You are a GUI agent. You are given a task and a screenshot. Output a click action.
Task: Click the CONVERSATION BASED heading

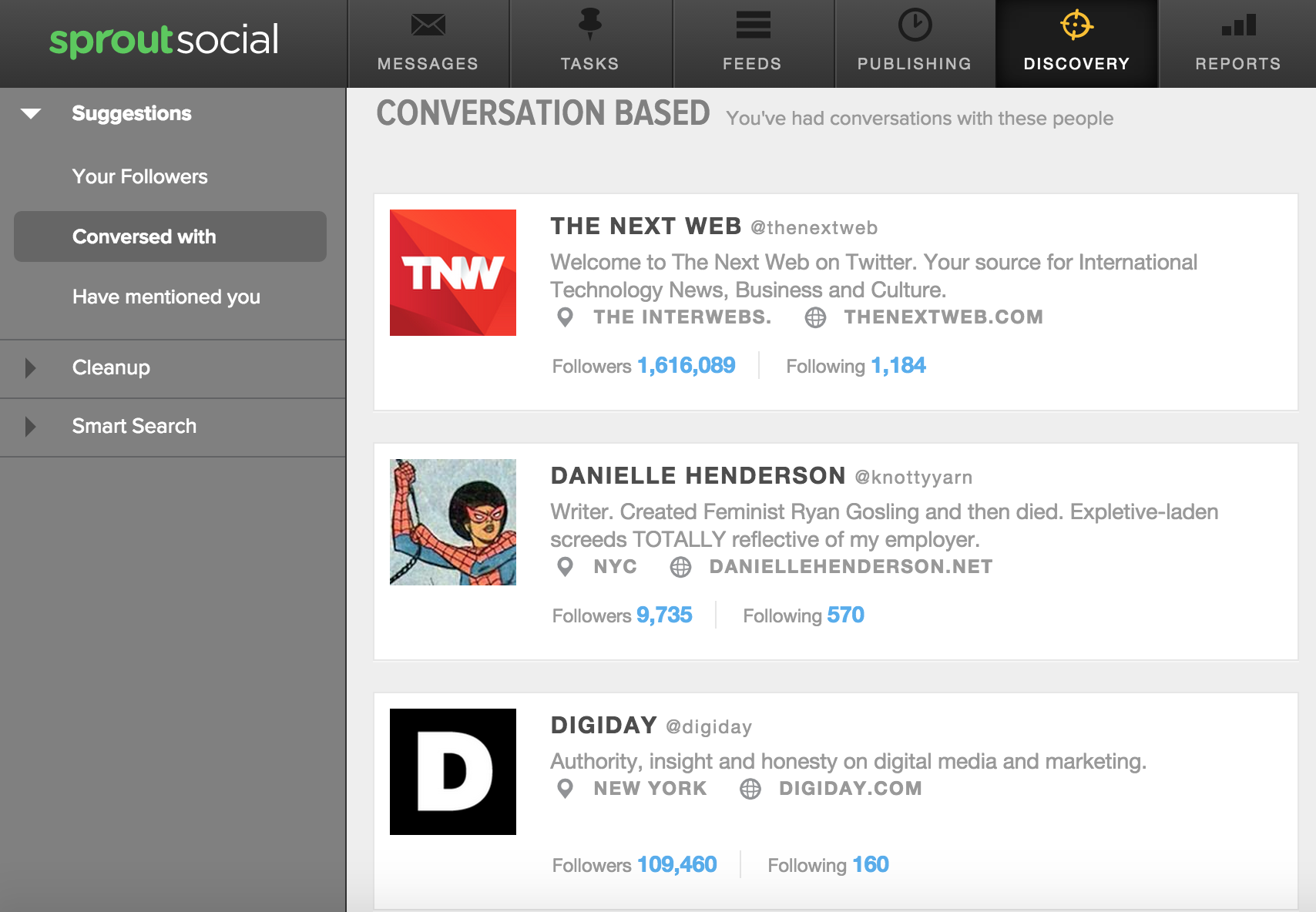coord(543,113)
